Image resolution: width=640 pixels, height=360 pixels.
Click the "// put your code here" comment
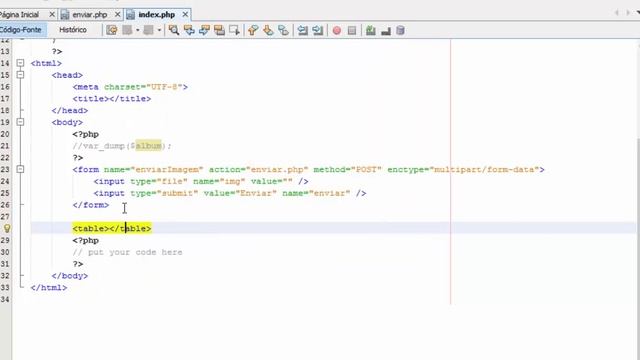tap(127, 252)
